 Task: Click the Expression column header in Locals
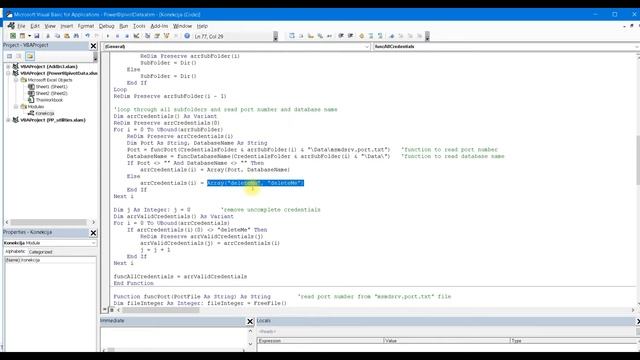[320, 340]
